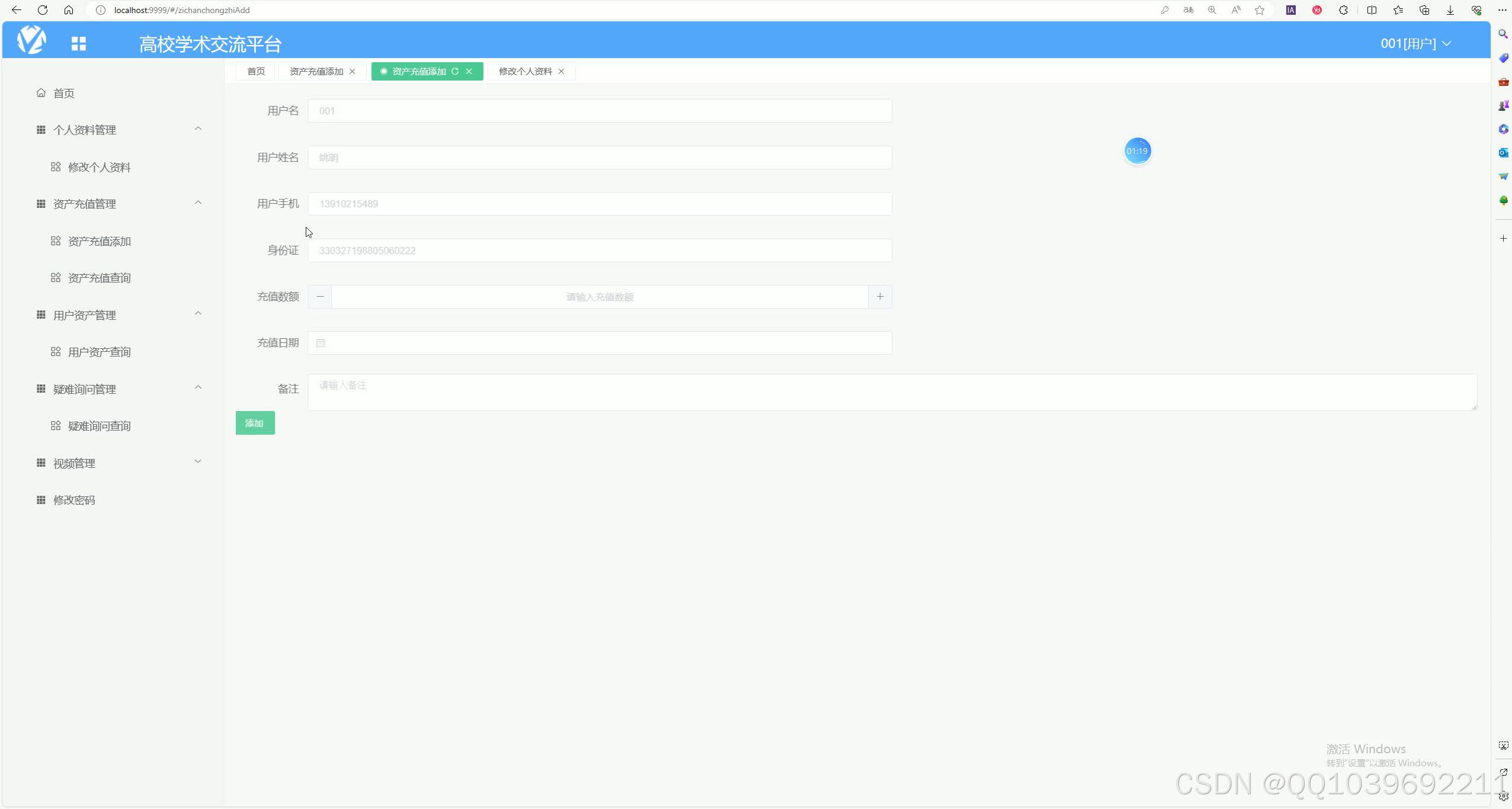Click the green 添加 button
This screenshot has width=1512, height=809.
(255, 423)
